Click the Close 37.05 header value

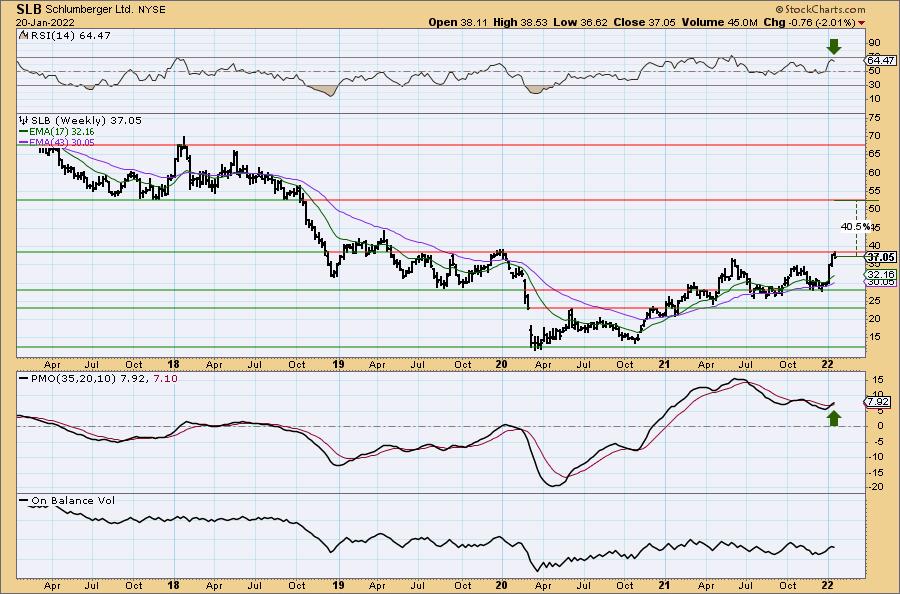[x=645, y=22]
